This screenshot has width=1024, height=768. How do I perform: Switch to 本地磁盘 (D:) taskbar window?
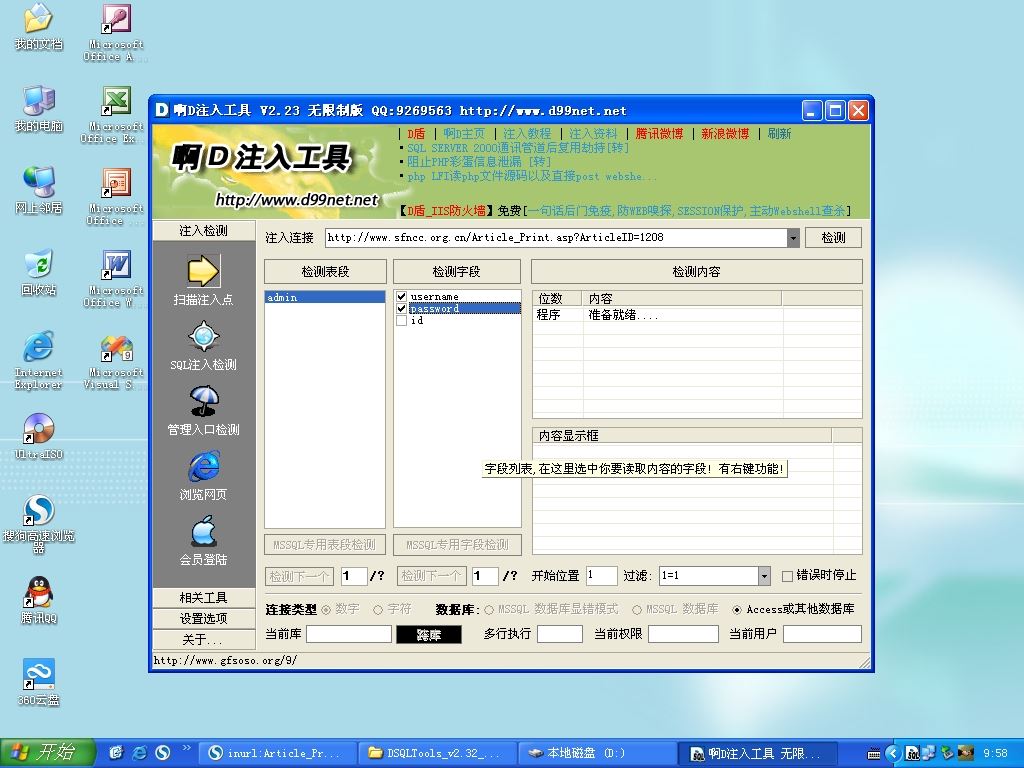[597, 753]
